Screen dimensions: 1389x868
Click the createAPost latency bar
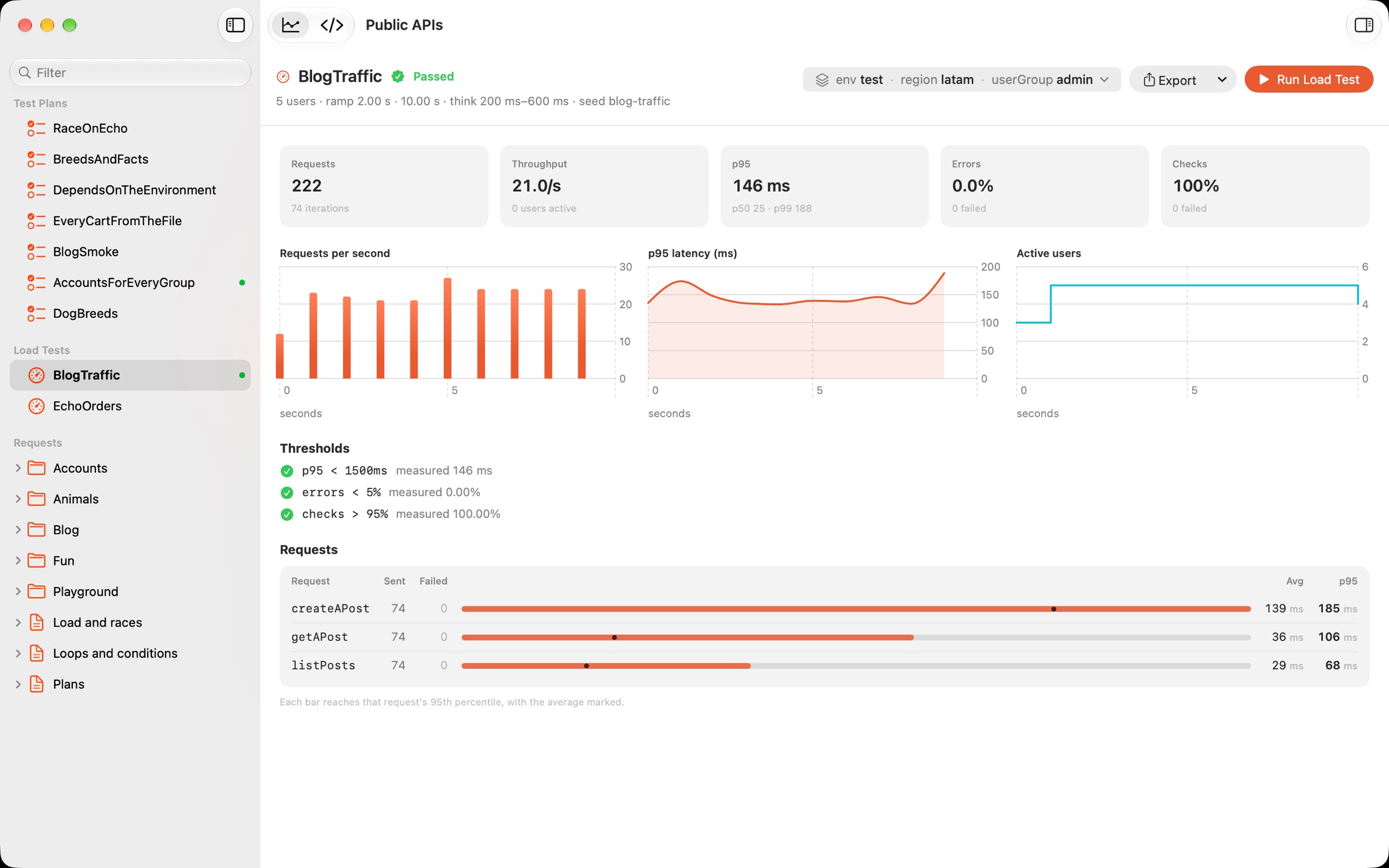[x=856, y=609]
